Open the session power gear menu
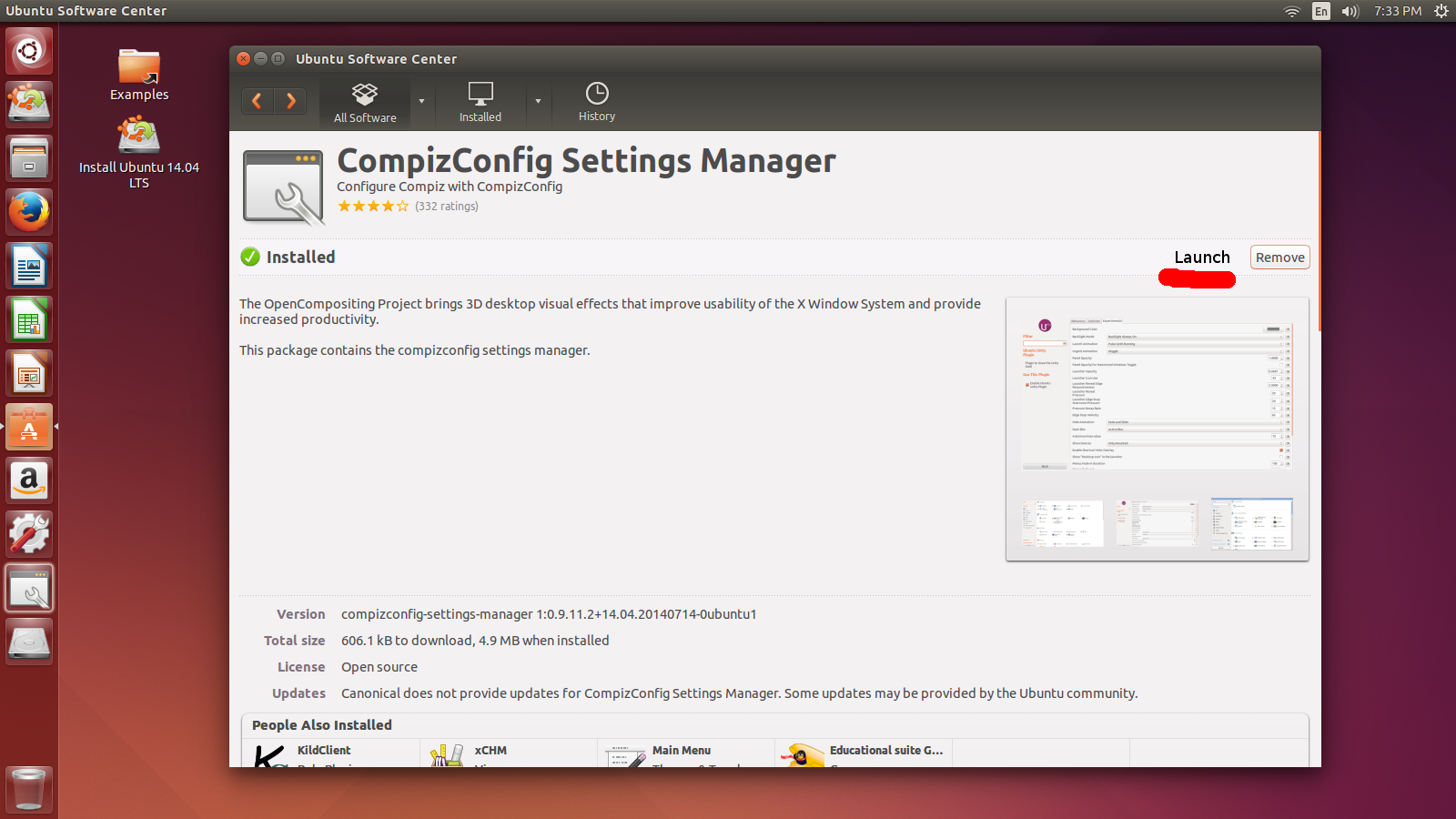The height and width of the screenshot is (819, 1456). 1441,11
